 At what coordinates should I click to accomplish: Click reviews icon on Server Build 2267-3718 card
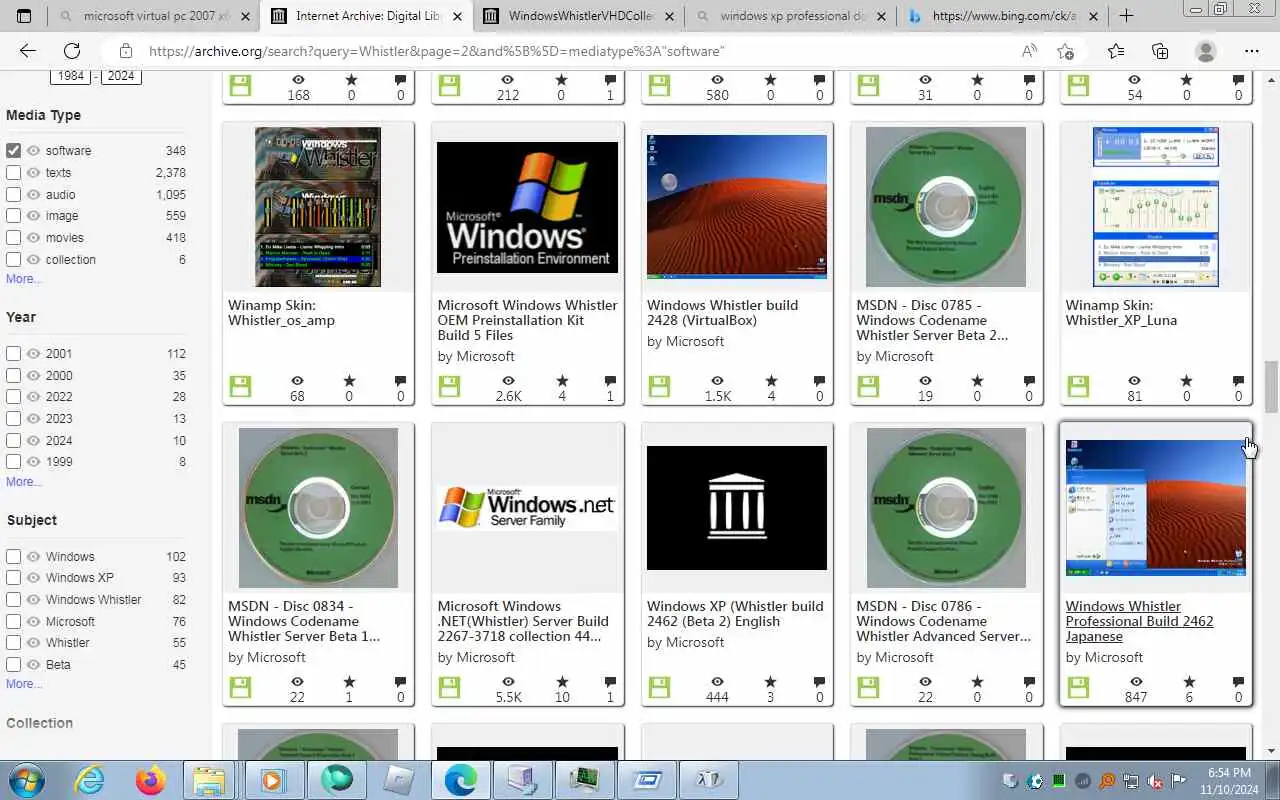pos(610,682)
